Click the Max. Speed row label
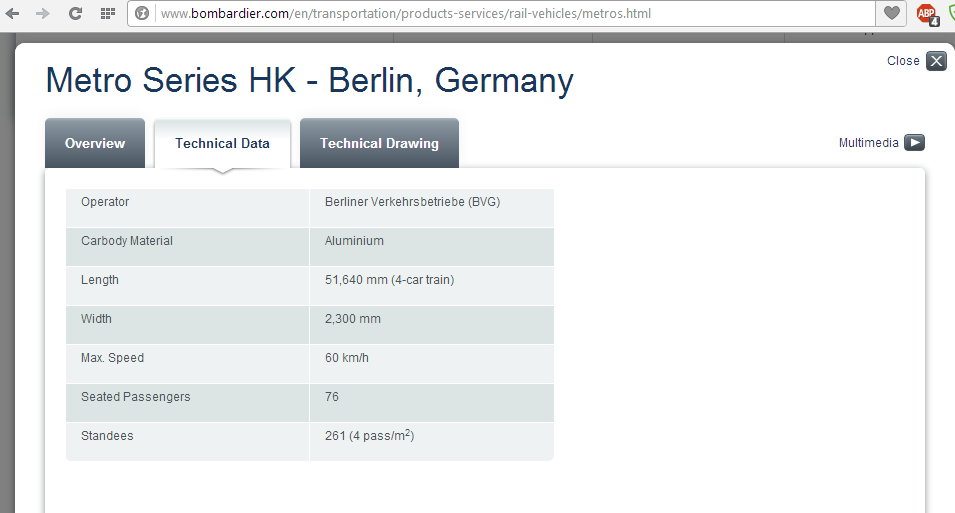 click(x=112, y=358)
